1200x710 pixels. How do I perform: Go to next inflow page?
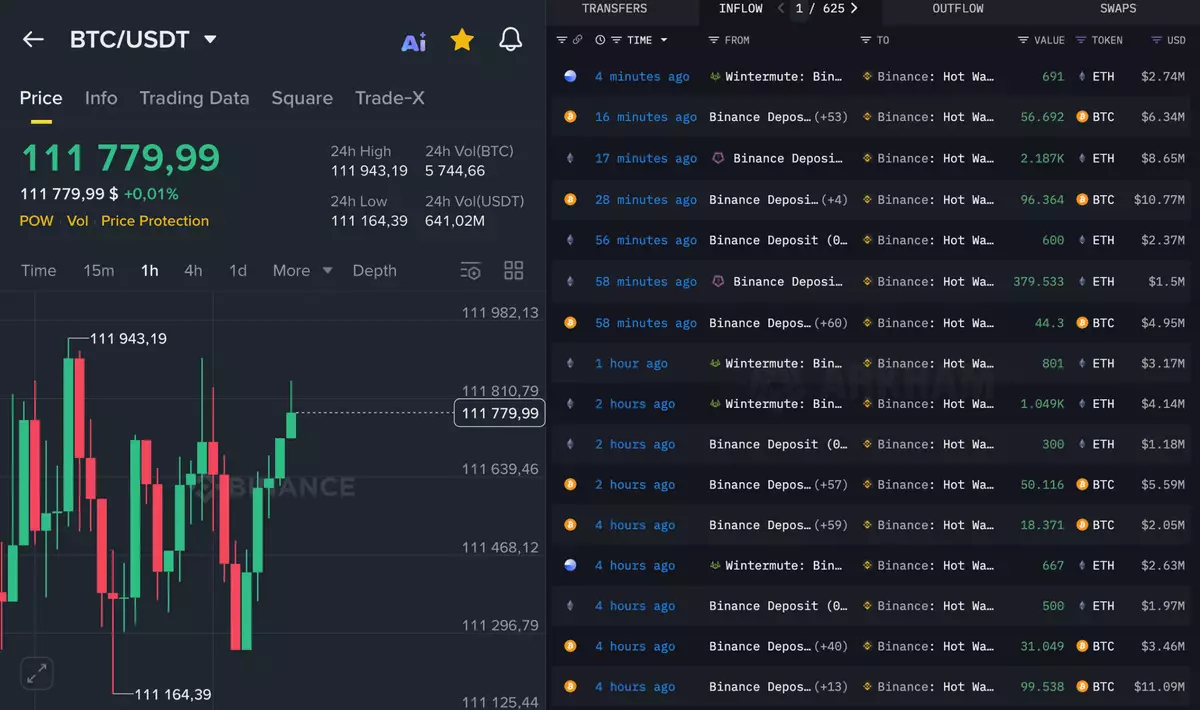pyautogui.click(x=853, y=9)
